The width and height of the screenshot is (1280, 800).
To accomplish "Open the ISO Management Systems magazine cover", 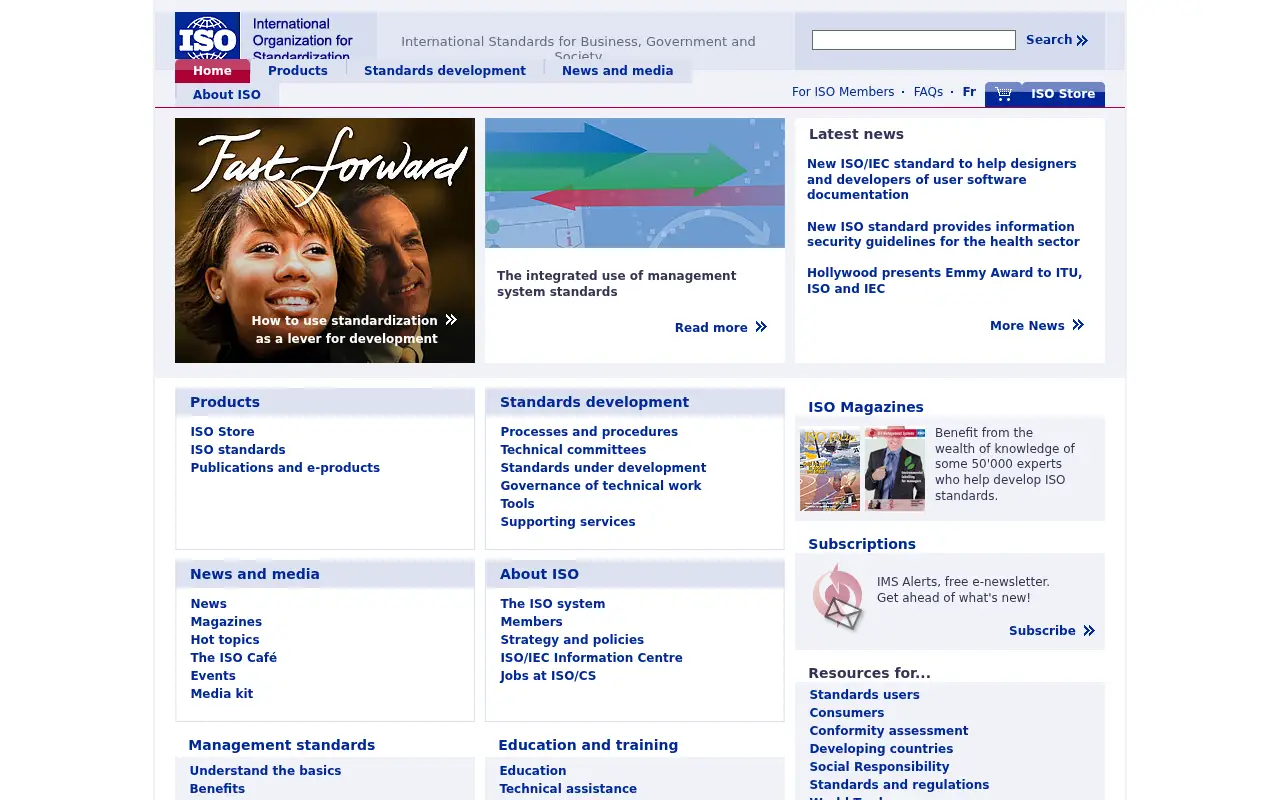I will click(895, 469).
